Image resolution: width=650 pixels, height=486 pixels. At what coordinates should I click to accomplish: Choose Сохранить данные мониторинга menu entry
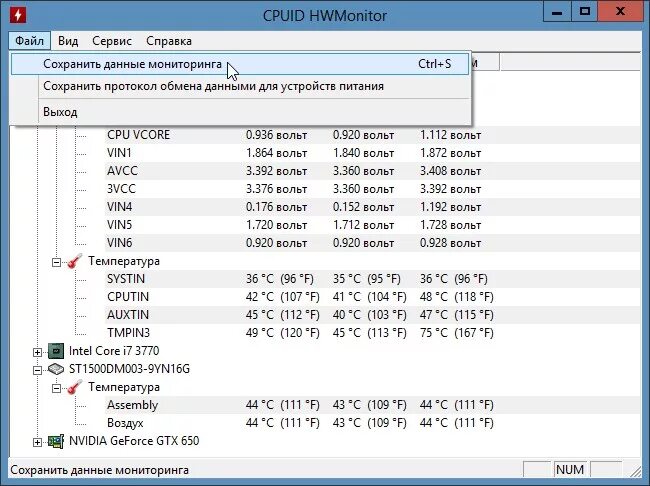pos(240,64)
